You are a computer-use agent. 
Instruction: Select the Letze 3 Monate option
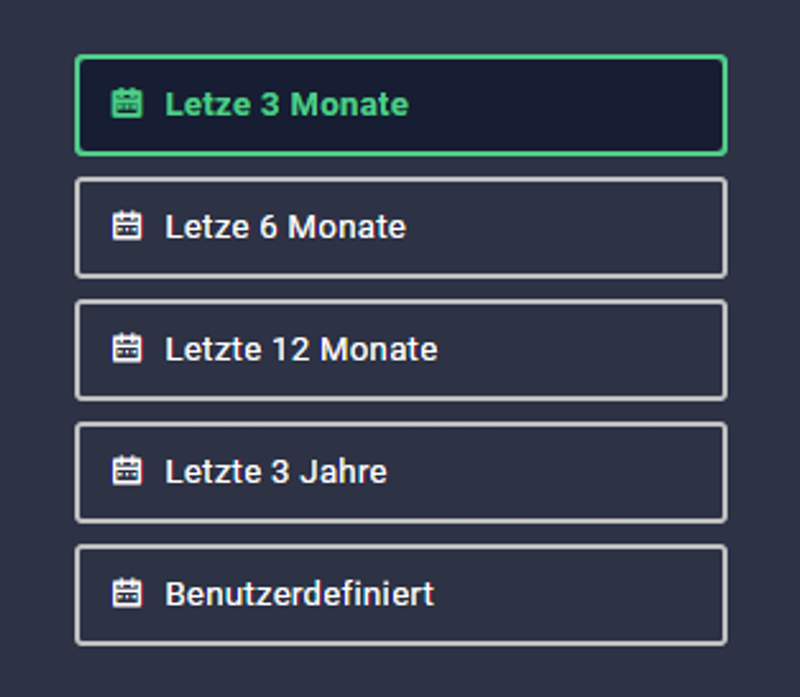tap(401, 105)
